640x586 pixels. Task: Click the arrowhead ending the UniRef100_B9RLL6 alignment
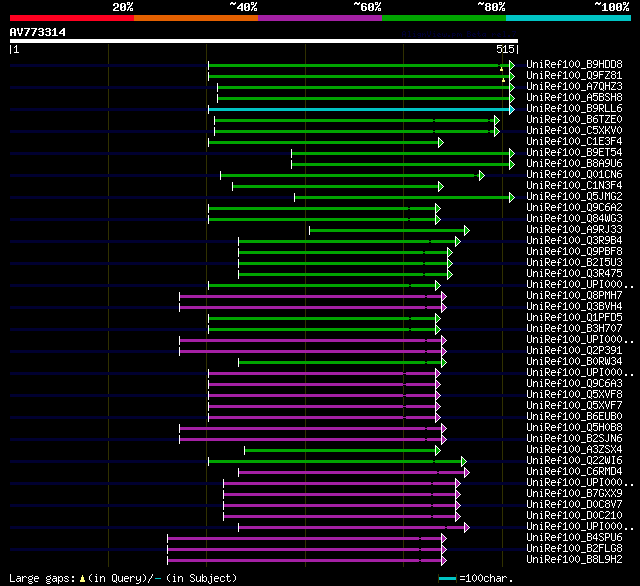coord(512,109)
